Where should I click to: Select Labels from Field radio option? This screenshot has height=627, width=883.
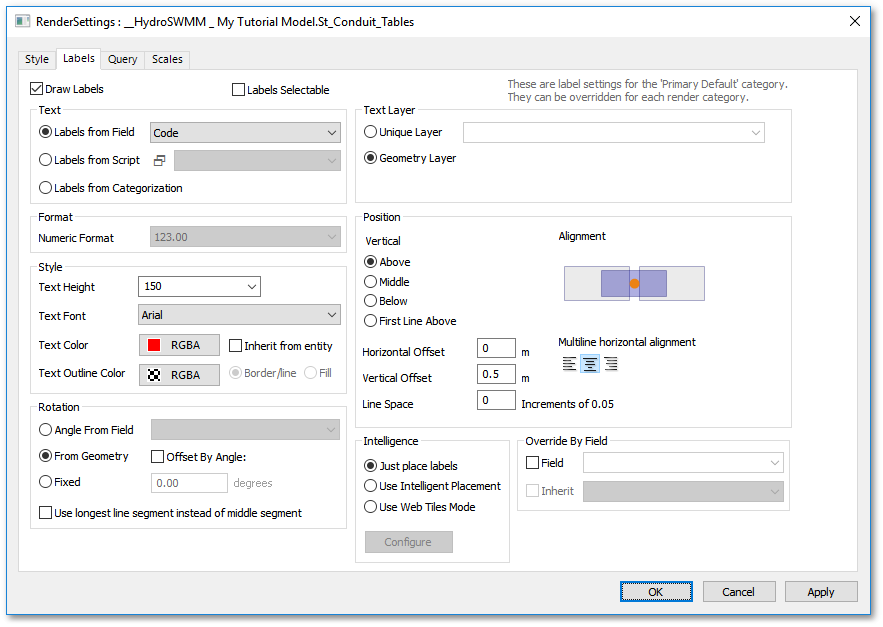[x=45, y=132]
